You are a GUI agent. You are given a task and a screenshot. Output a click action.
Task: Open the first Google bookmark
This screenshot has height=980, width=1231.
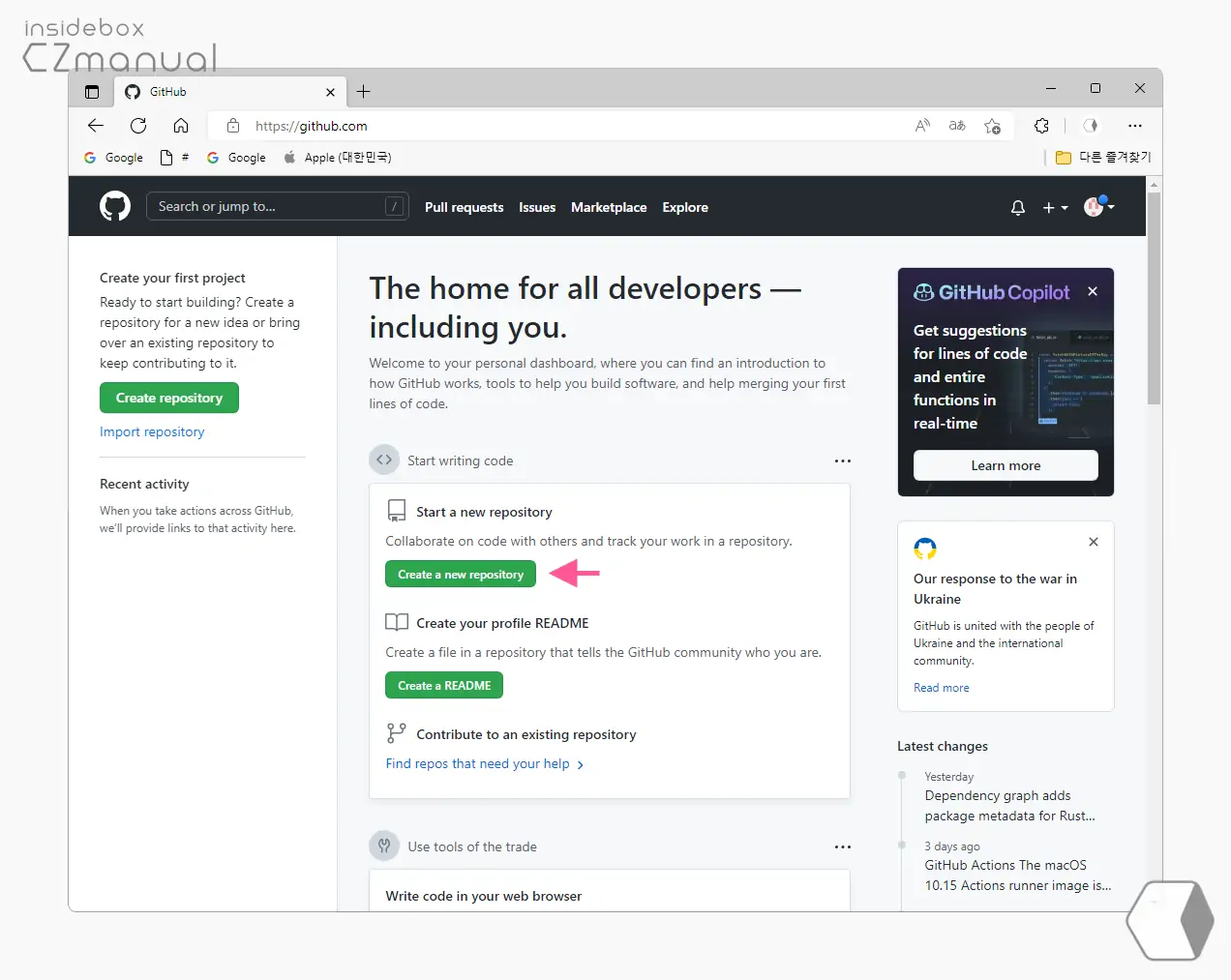pyautogui.click(x=113, y=157)
